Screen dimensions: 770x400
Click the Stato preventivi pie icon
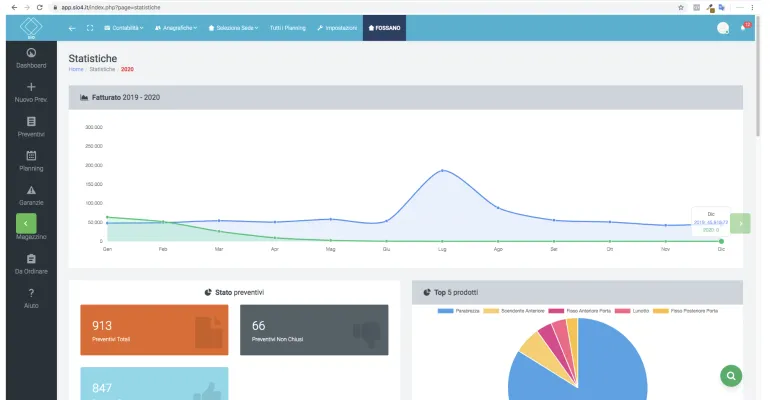click(x=208, y=293)
